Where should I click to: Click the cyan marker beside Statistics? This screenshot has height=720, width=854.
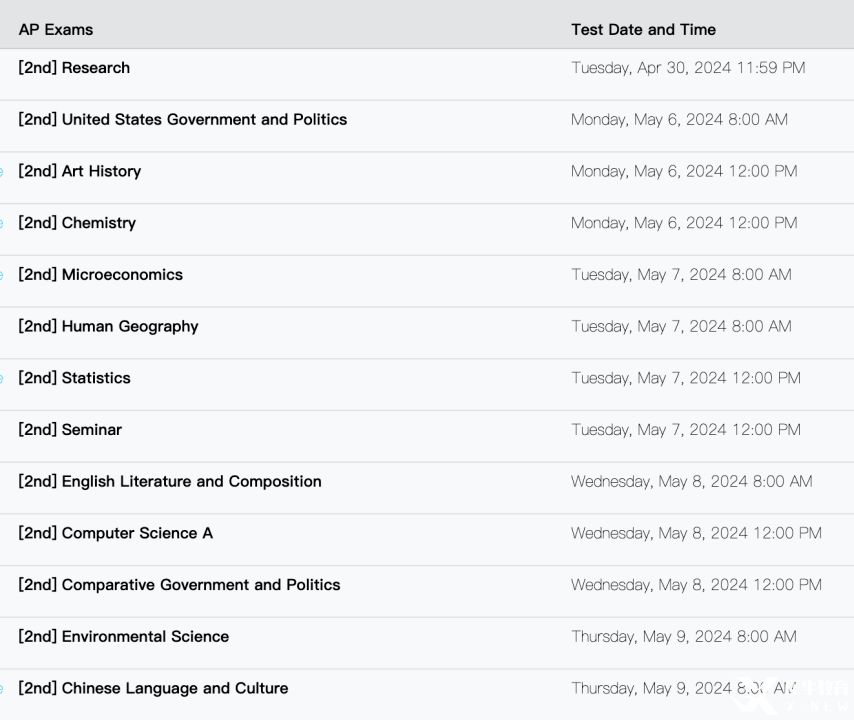coord(2,379)
